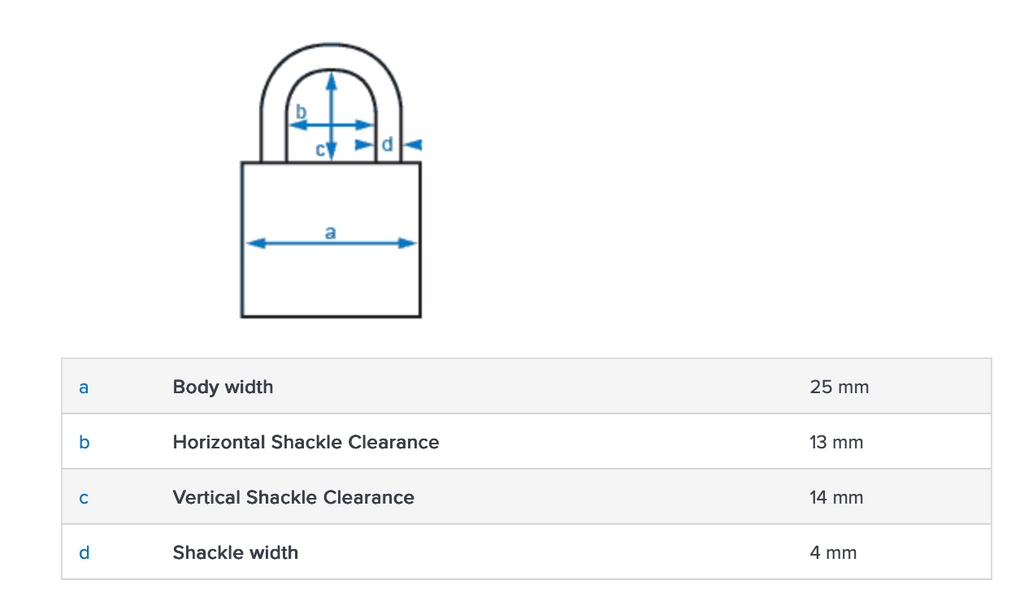Click the 'Shackle width' row label
Screen dimensions: 1024x606
click(x=235, y=552)
